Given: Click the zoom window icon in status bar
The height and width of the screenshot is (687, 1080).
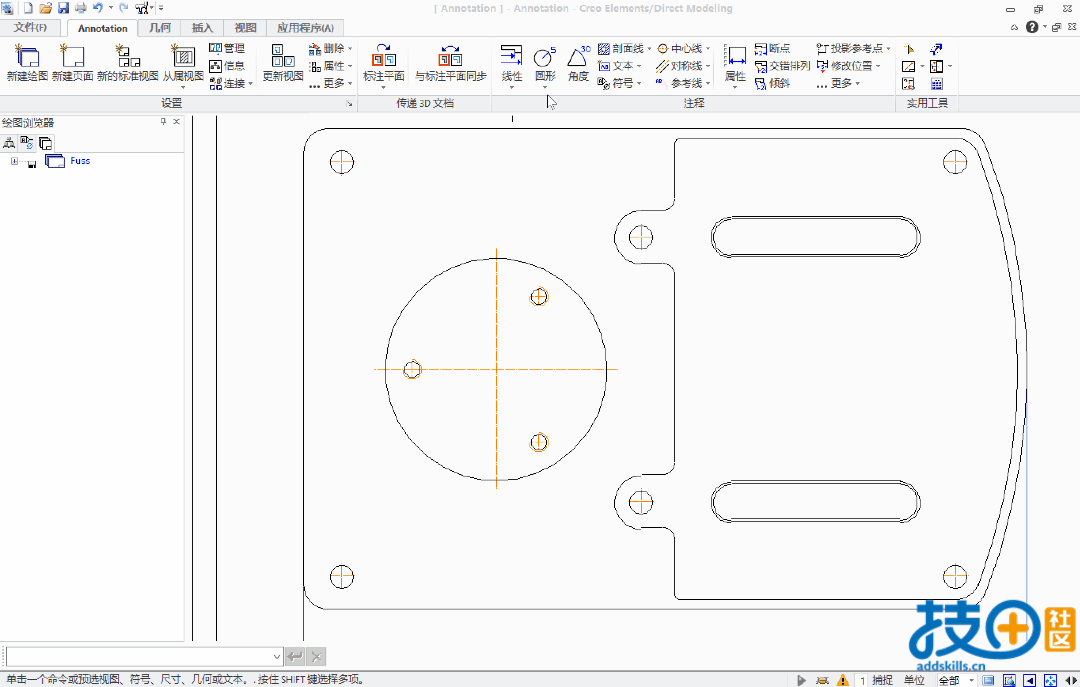Looking at the screenshot, I should click(x=1009, y=680).
